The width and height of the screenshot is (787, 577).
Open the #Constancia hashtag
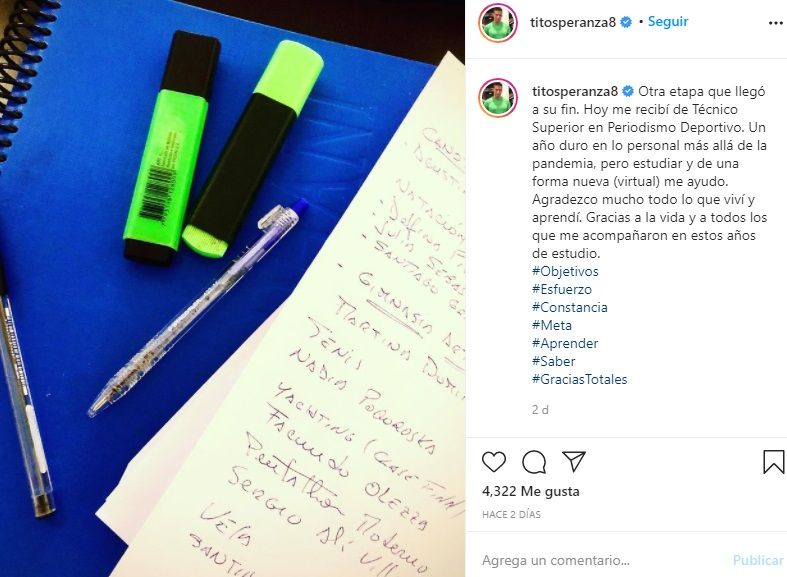(x=570, y=308)
